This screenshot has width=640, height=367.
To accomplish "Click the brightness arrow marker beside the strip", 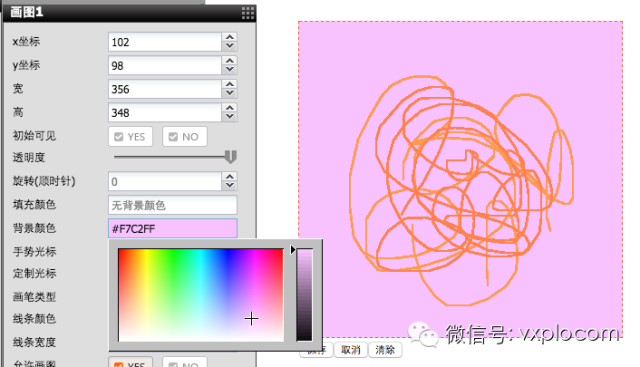I will point(293,249).
